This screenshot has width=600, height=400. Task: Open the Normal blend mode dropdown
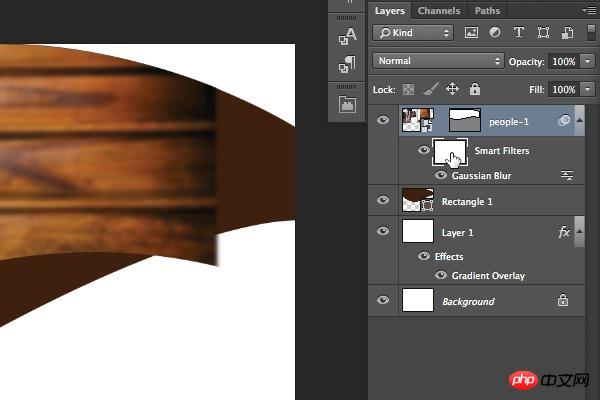click(439, 61)
